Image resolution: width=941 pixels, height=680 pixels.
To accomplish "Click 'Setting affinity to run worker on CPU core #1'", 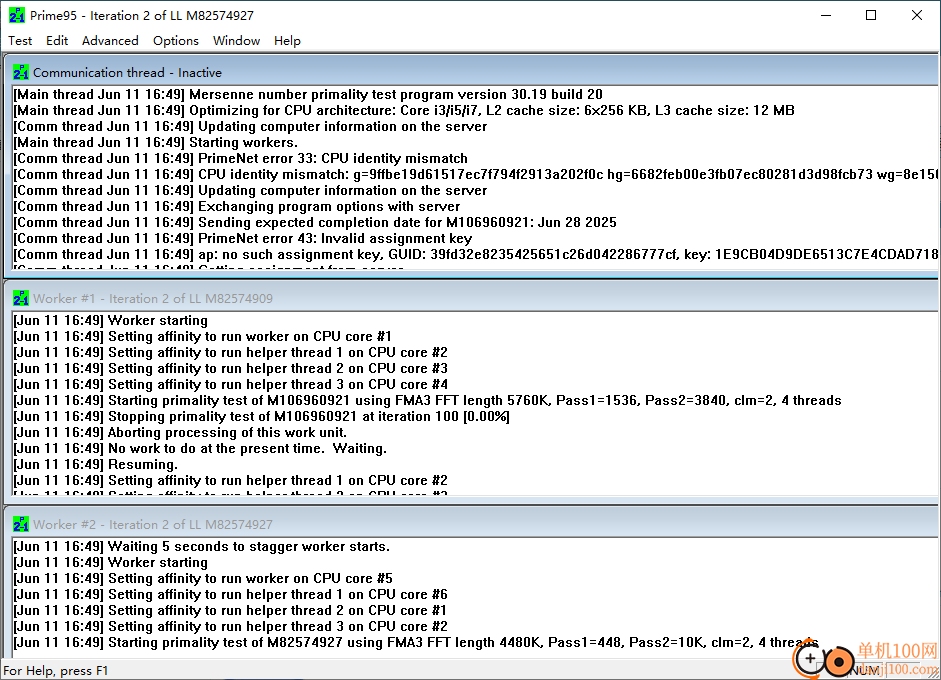I will pyautogui.click(x=202, y=337).
